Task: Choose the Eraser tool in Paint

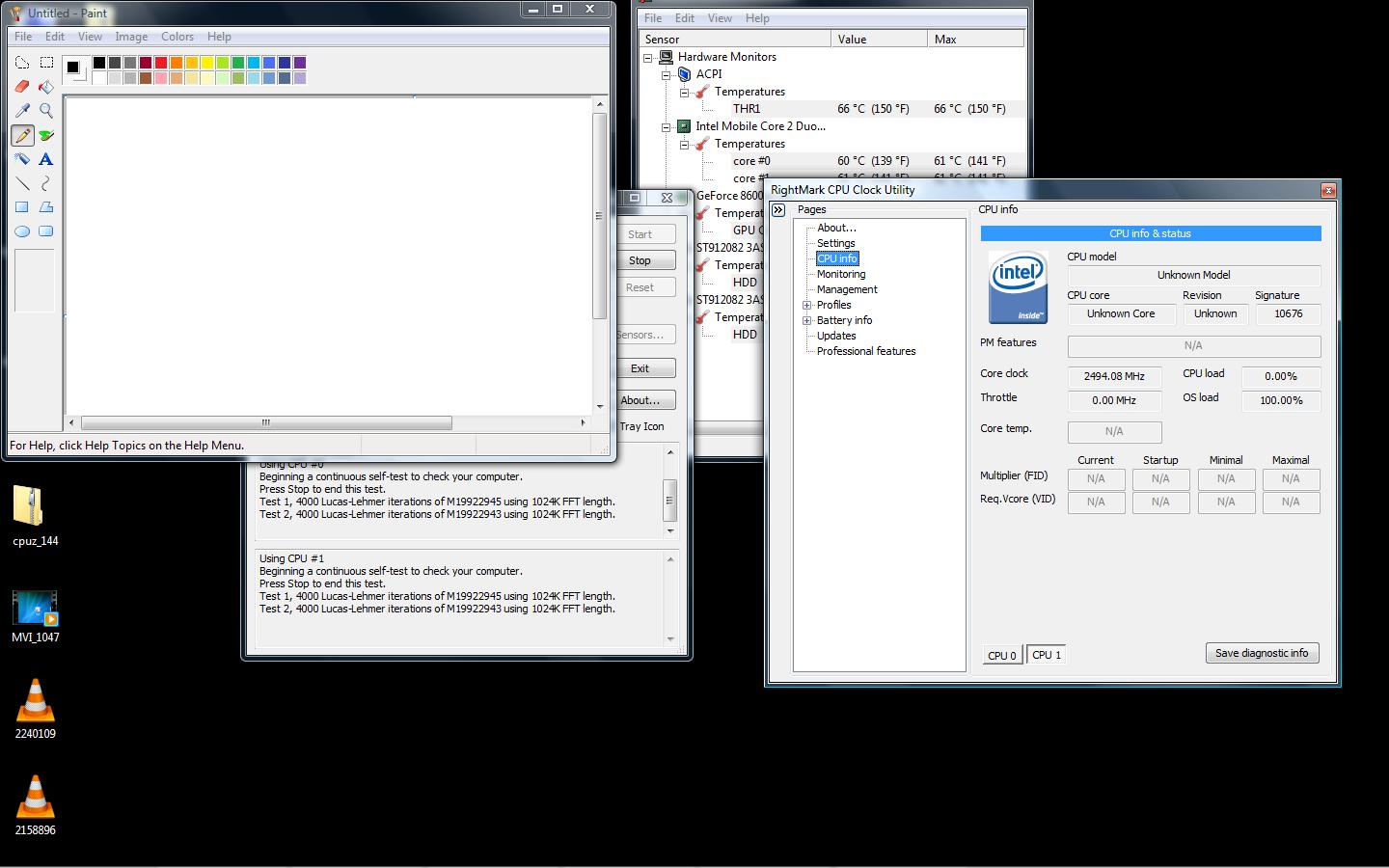Action: tap(22, 87)
